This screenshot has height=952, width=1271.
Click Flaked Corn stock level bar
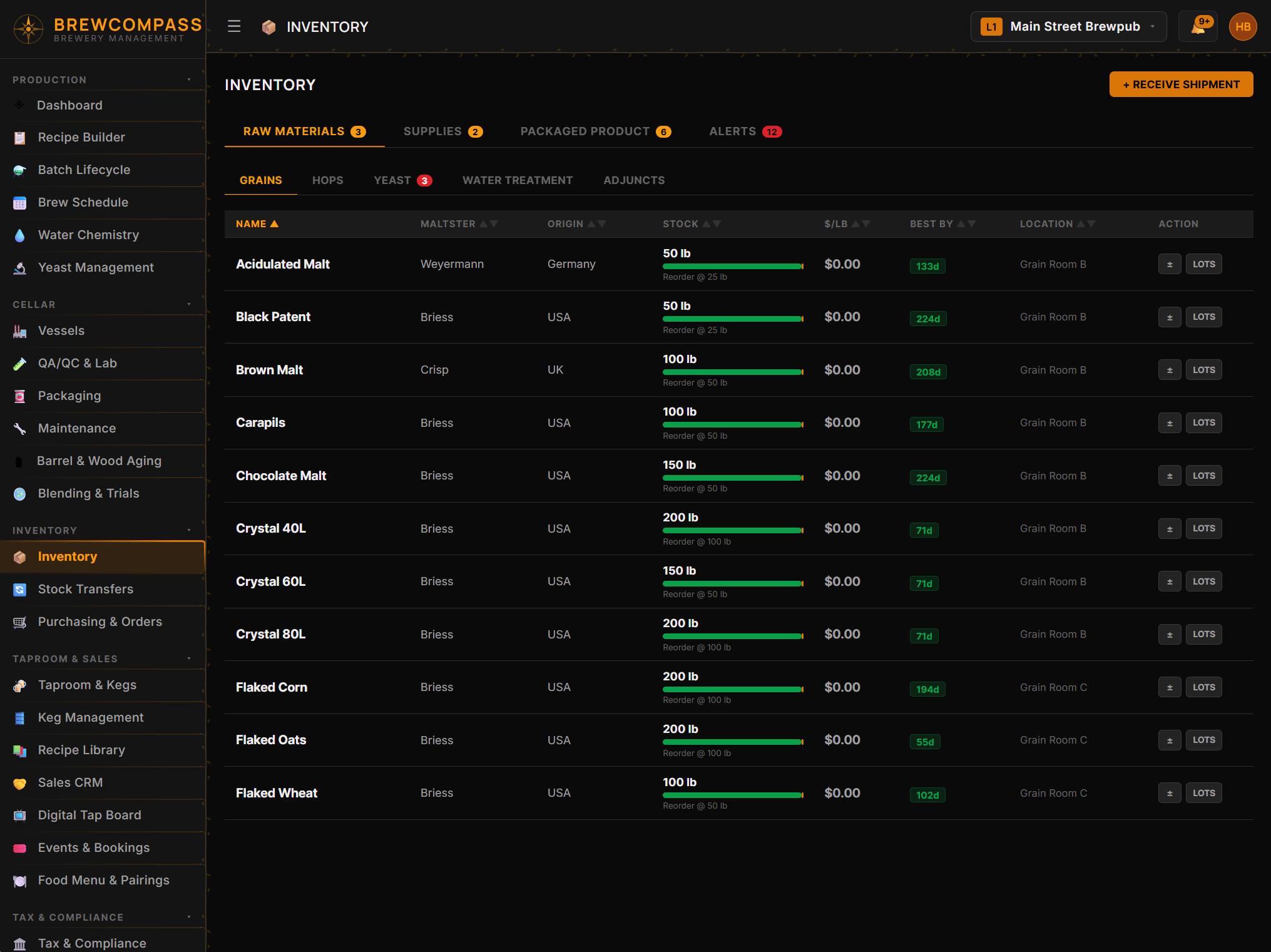click(x=733, y=689)
